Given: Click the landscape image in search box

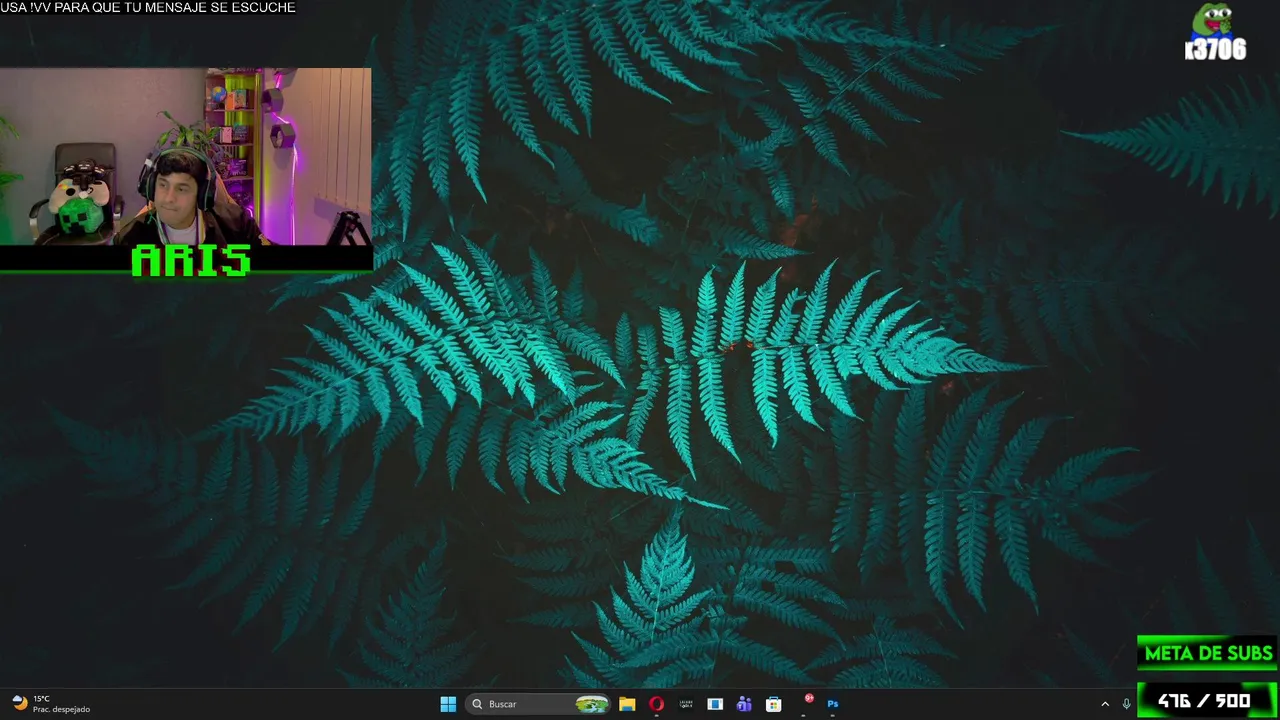Looking at the screenshot, I should (592, 704).
